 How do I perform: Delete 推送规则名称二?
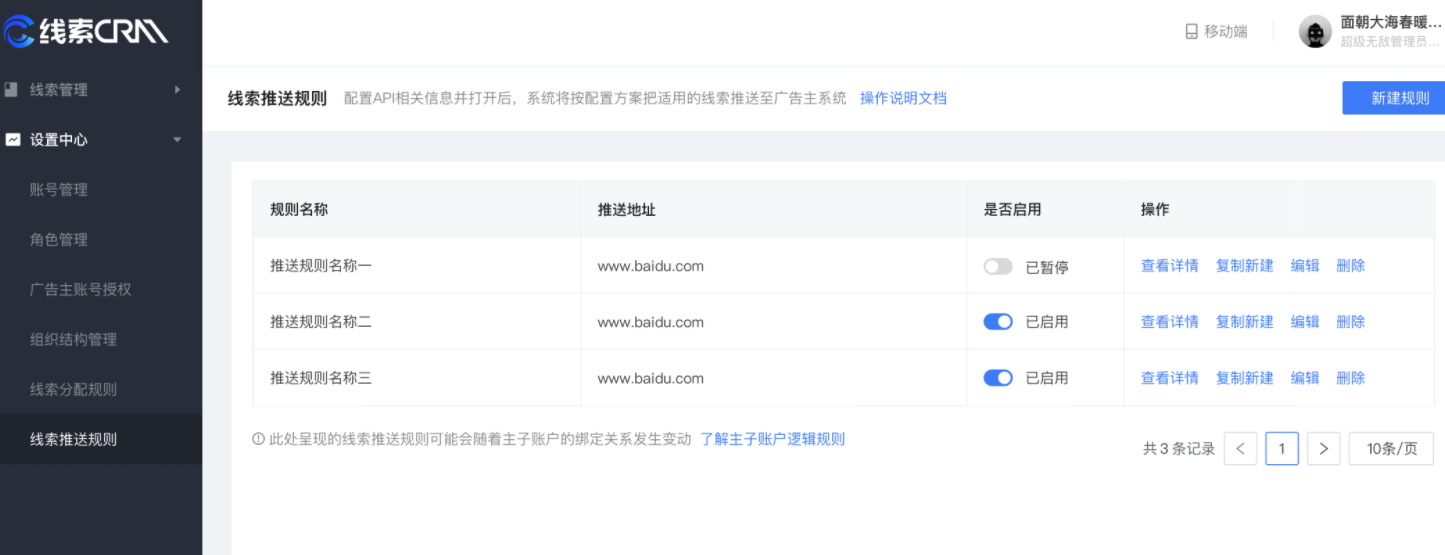point(1350,322)
